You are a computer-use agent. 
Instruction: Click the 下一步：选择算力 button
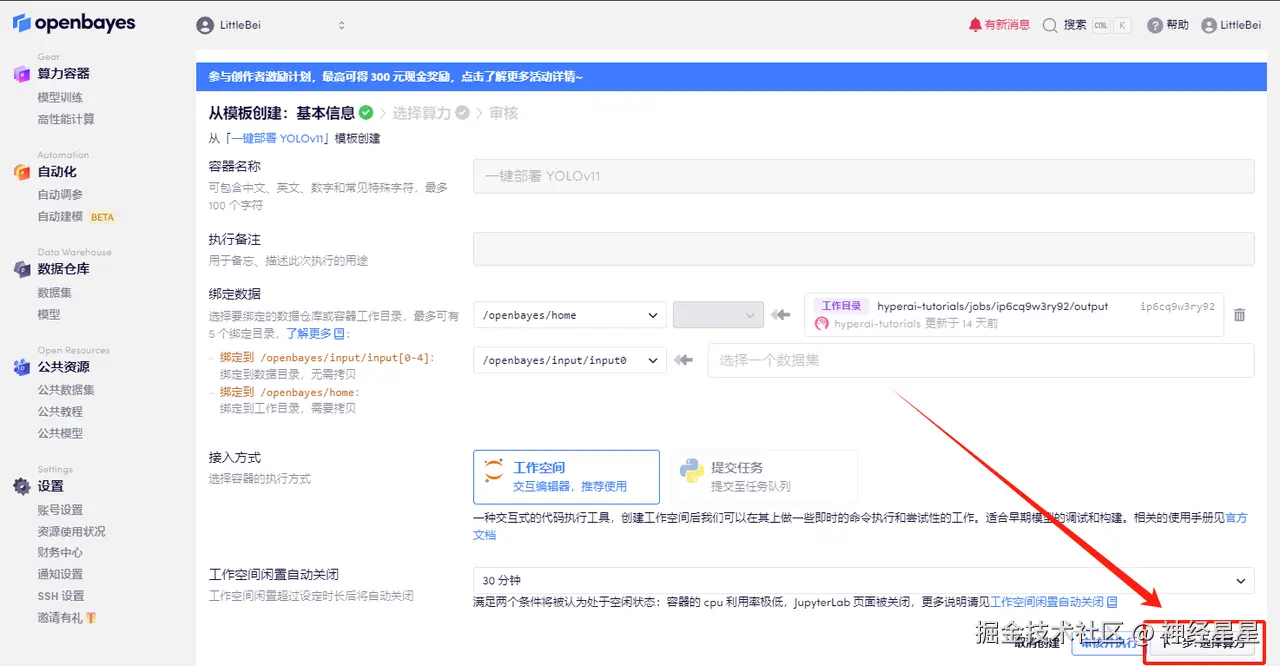1203,644
